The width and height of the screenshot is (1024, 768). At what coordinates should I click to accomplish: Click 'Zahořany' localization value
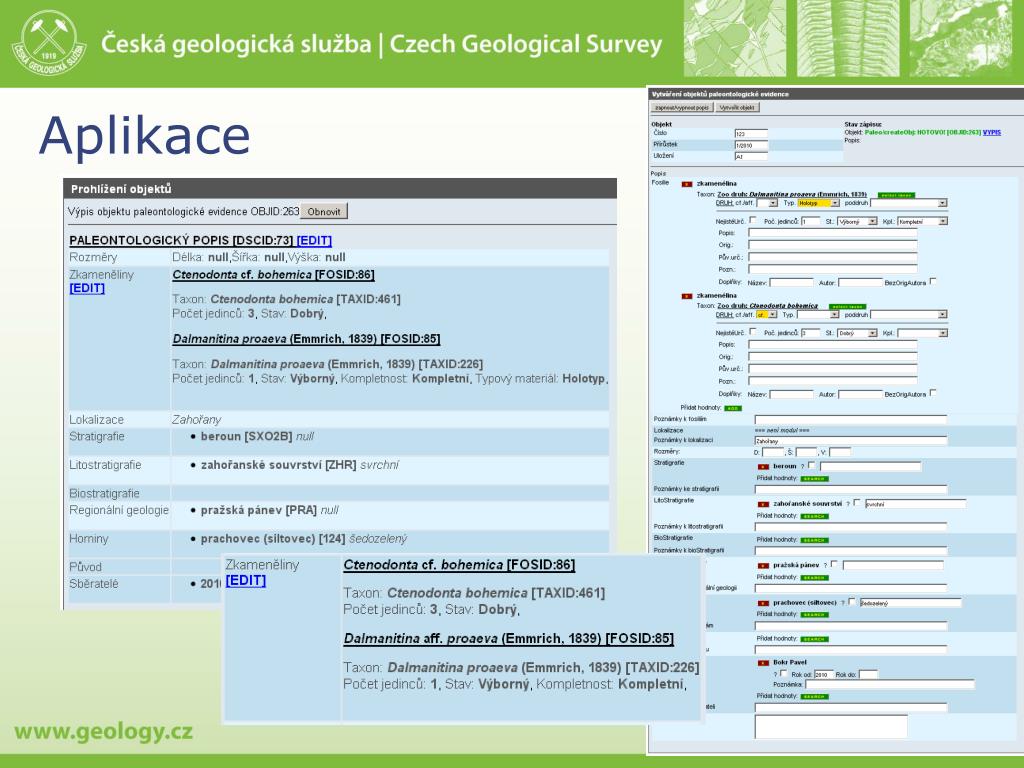click(197, 419)
